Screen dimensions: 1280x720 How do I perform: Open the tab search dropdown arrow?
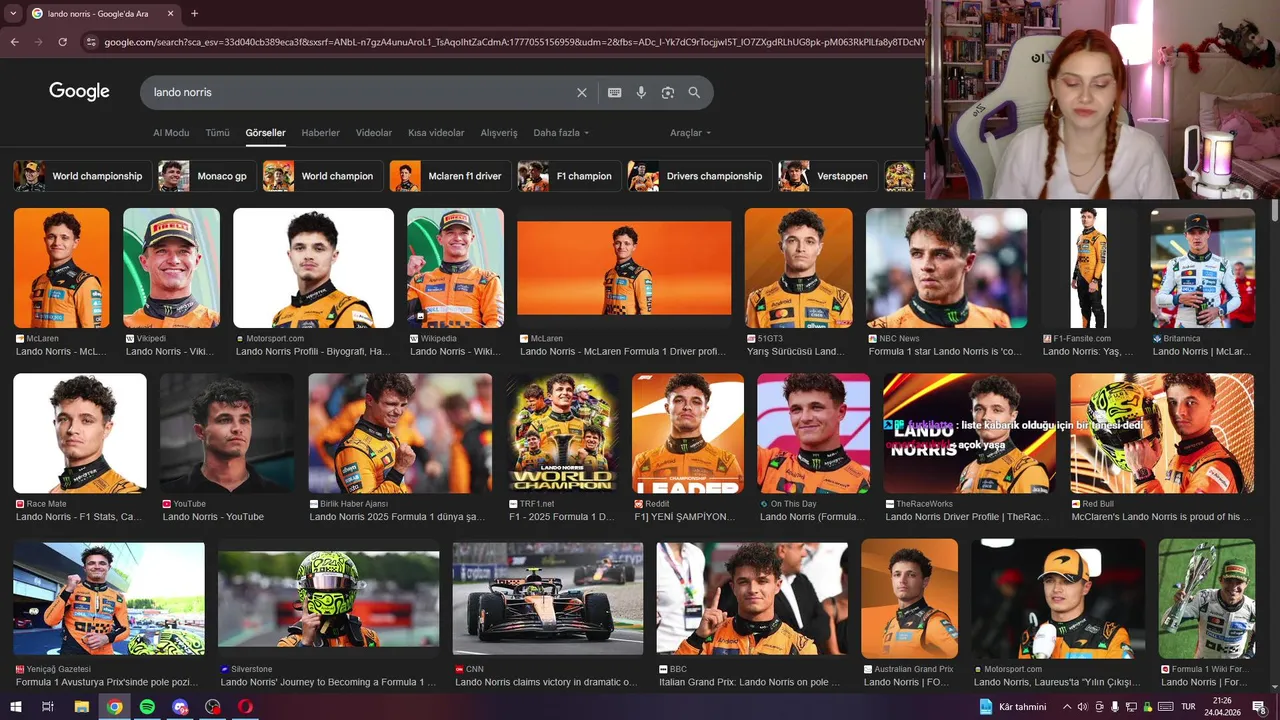[13, 14]
